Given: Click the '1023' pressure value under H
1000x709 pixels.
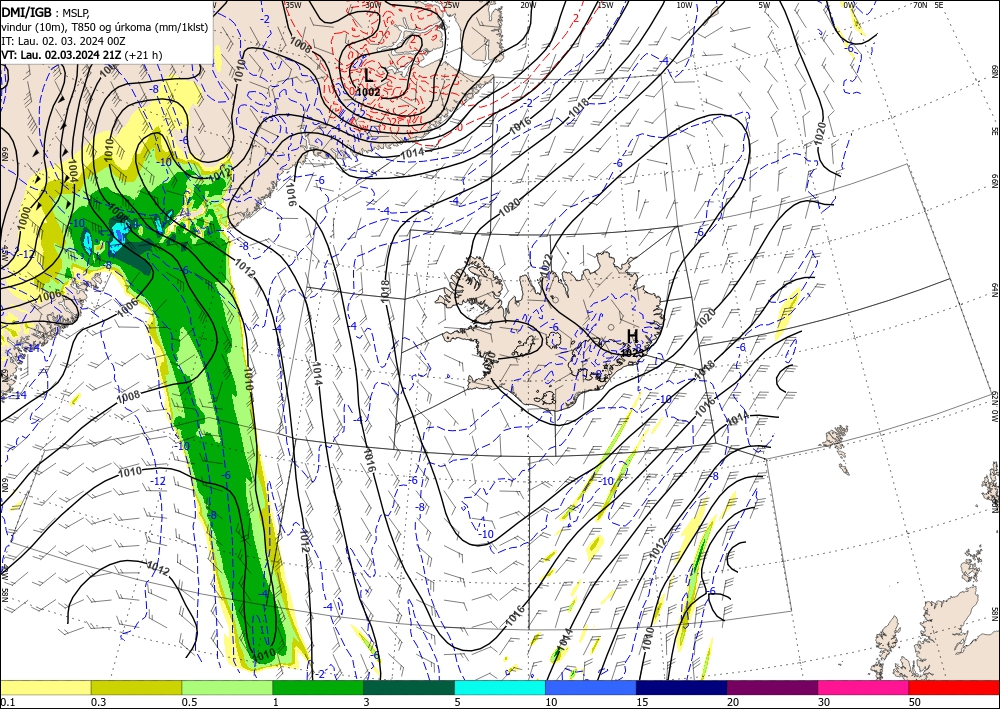Looking at the screenshot, I should click(x=632, y=351).
